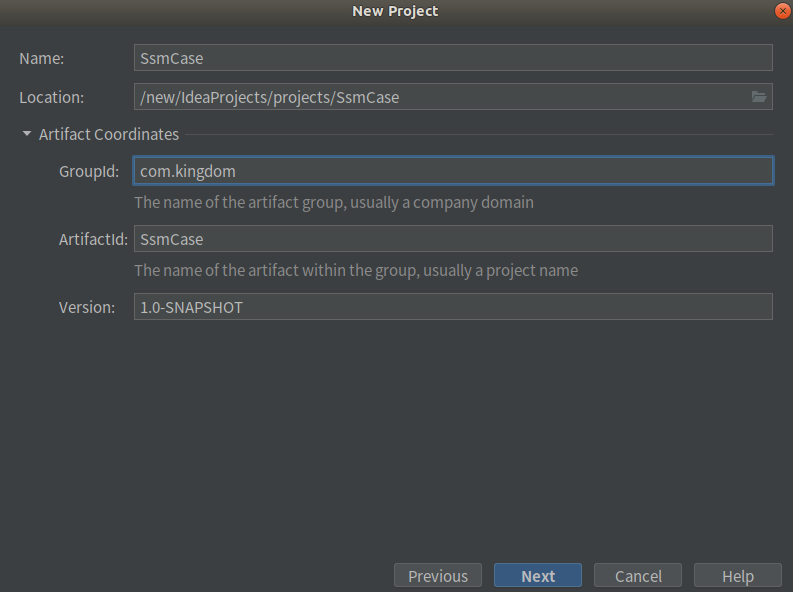The height and width of the screenshot is (592, 793).
Task: Open Help for New Project
Action: pyautogui.click(x=737, y=576)
